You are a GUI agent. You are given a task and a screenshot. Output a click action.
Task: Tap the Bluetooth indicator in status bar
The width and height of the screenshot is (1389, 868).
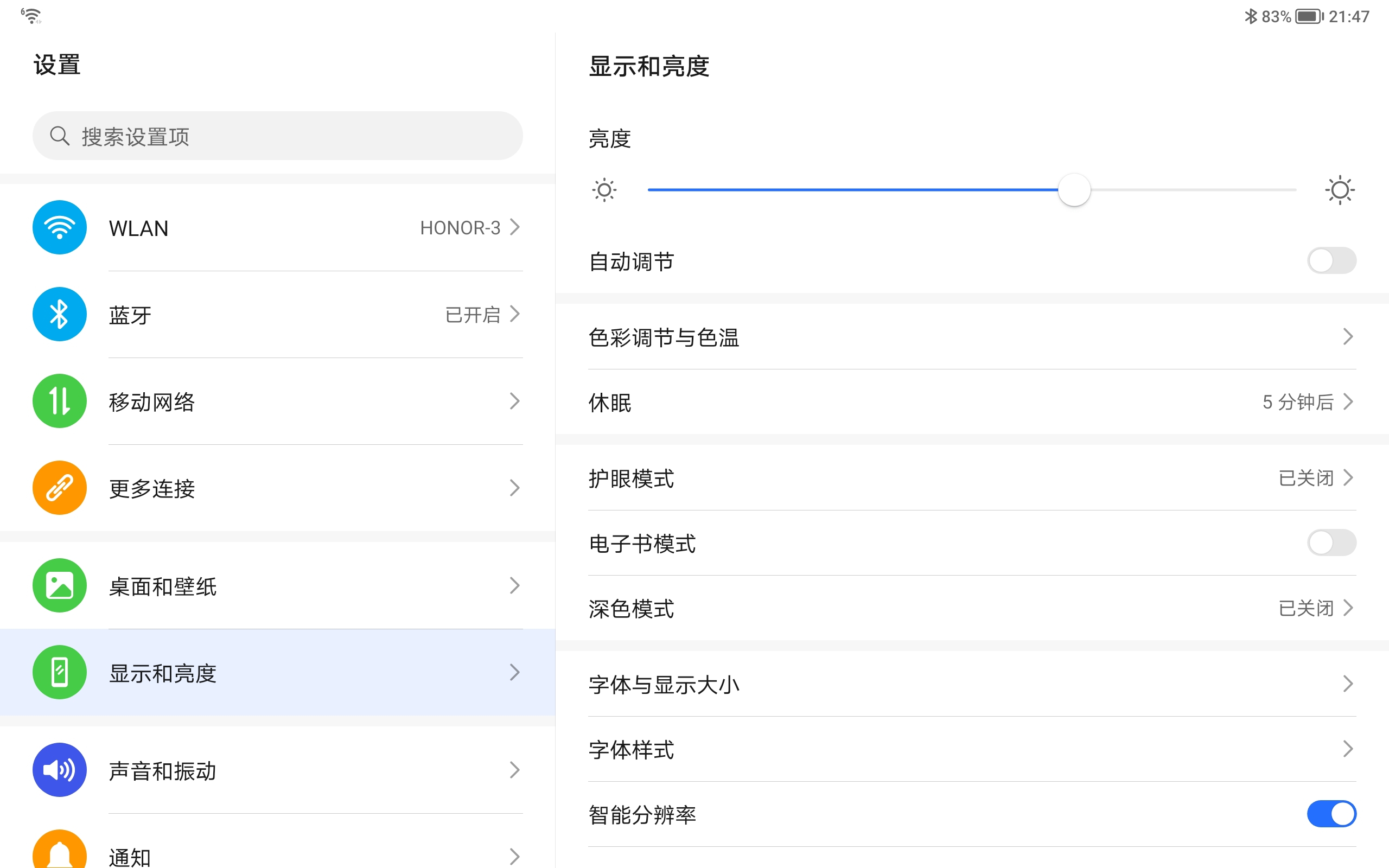coord(1250,16)
